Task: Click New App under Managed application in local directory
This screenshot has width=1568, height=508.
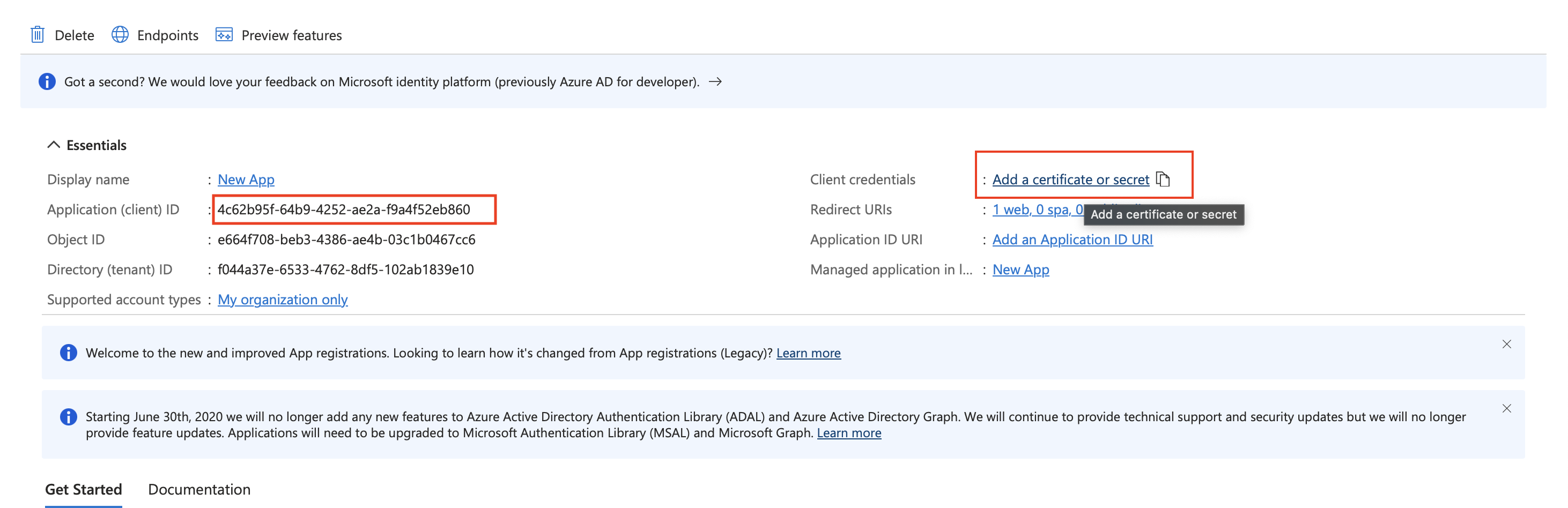Action: point(1021,269)
